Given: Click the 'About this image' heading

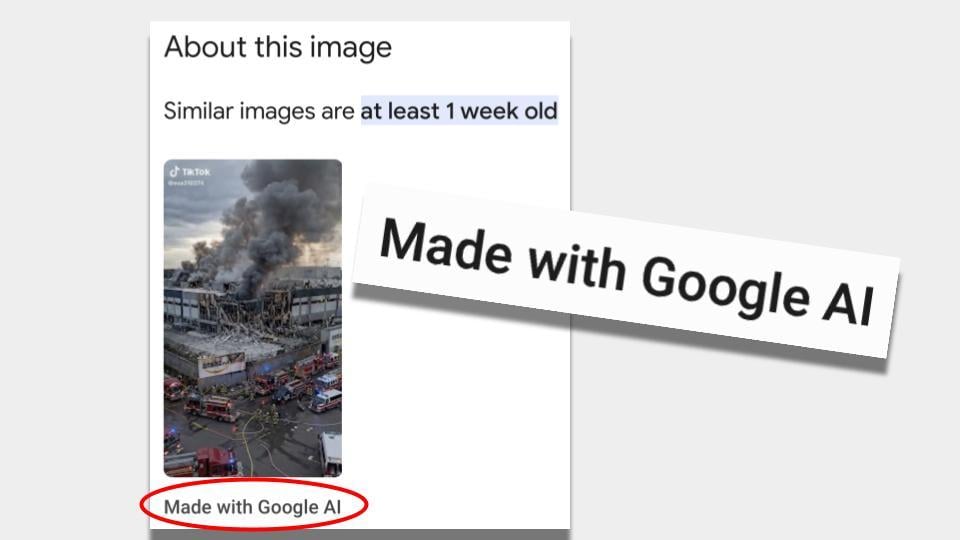Looking at the screenshot, I should point(278,47).
